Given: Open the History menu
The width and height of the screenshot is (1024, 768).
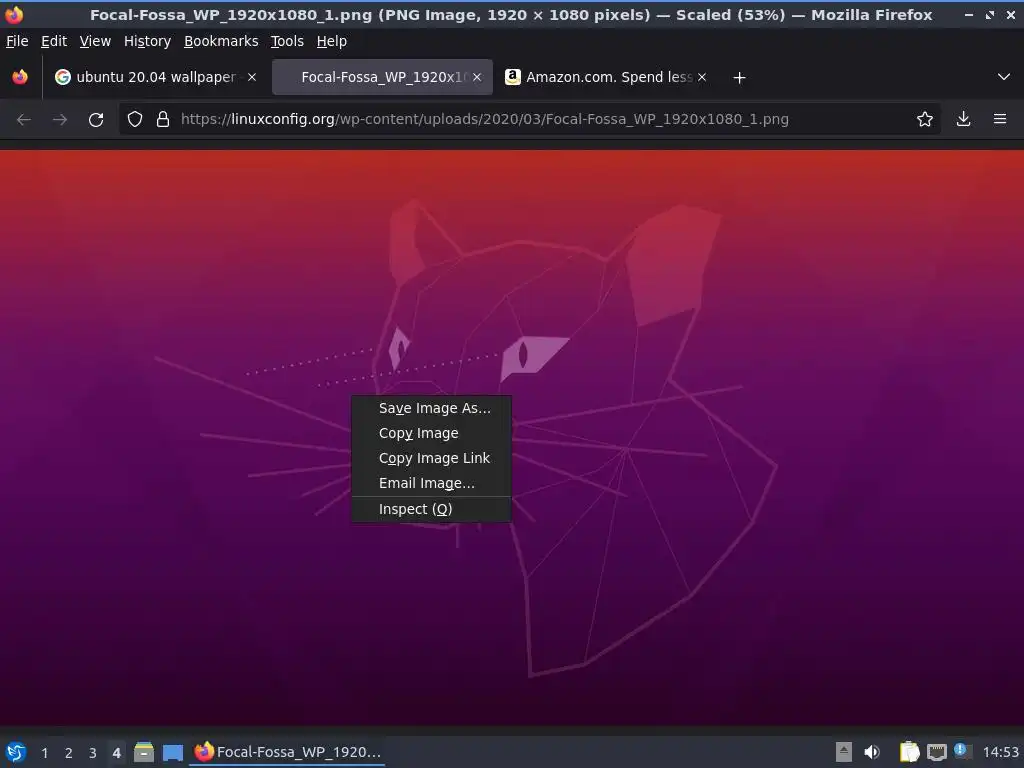Looking at the screenshot, I should click(x=147, y=41).
